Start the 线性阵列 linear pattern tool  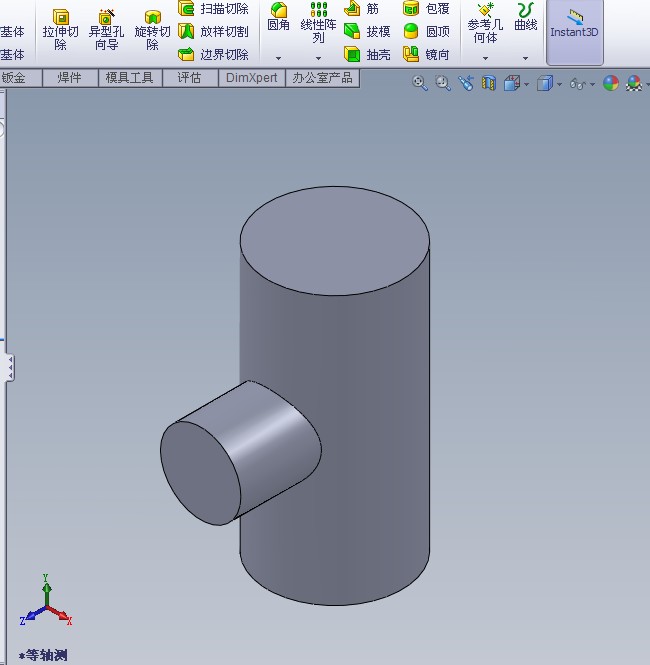click(318, 23)
